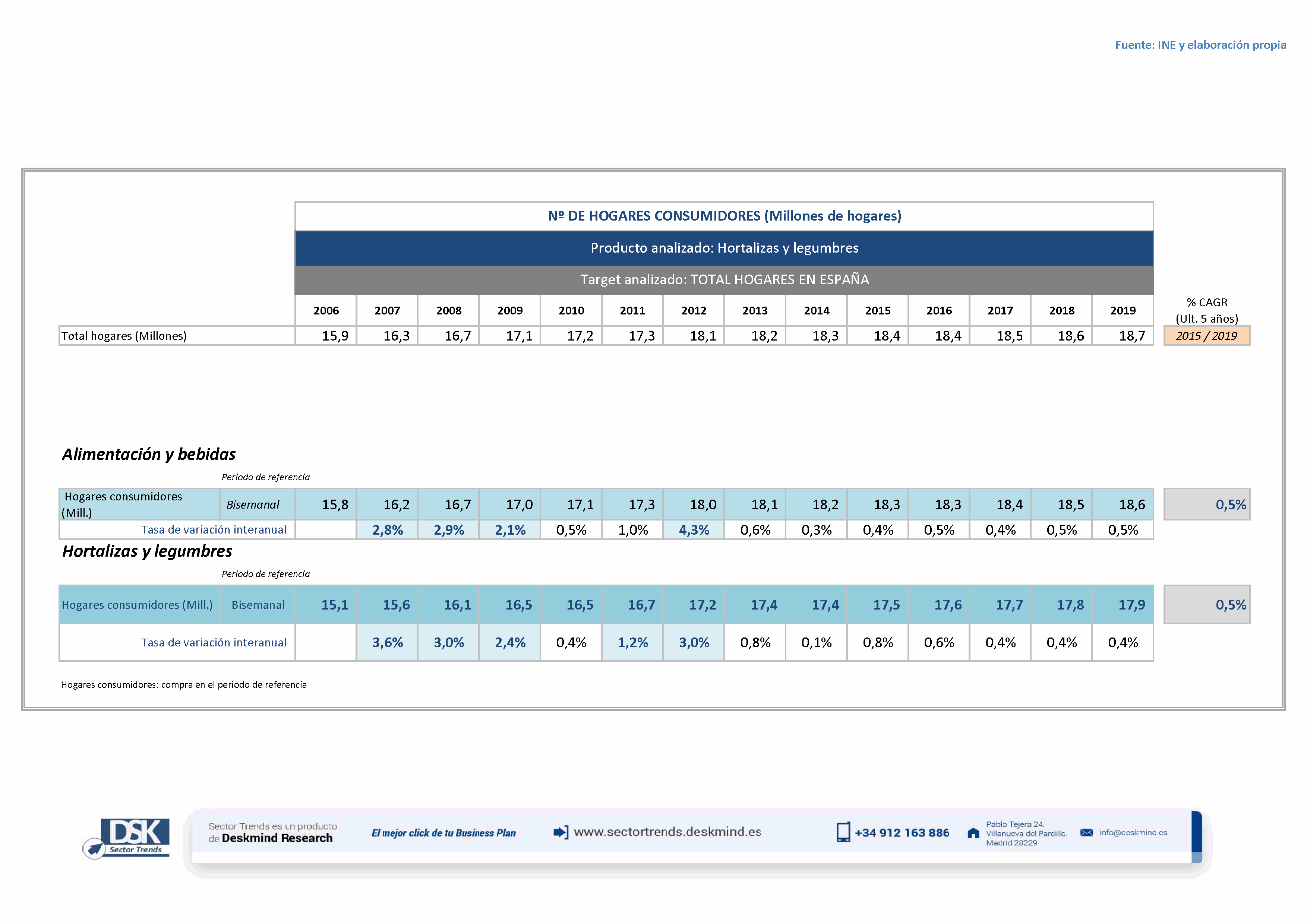Click the 3,6% variation cell for 2007
1307x924 pixels.
coord(387,642)
